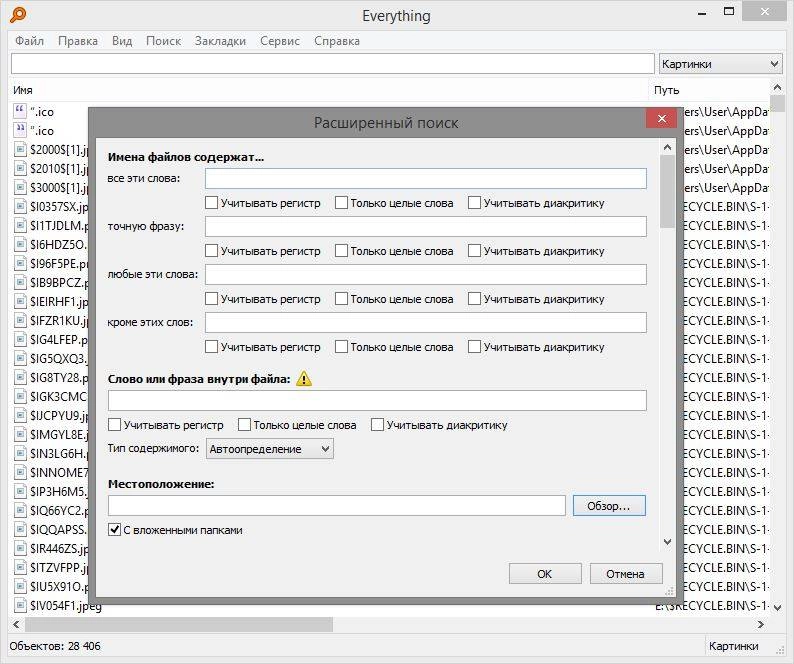Open the 'Картинки' filter dropdown

(x=720, y=64)
